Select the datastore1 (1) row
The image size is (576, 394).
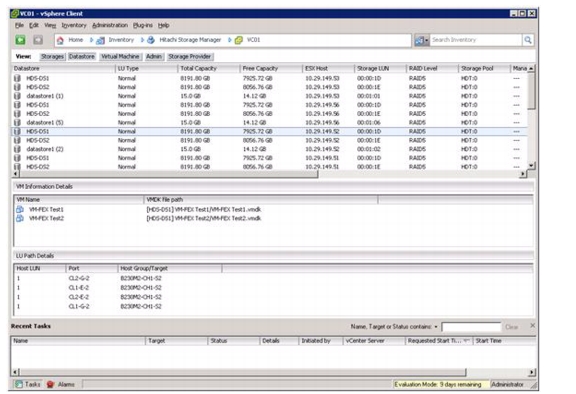pyautogui.click(x=270, y=96)
